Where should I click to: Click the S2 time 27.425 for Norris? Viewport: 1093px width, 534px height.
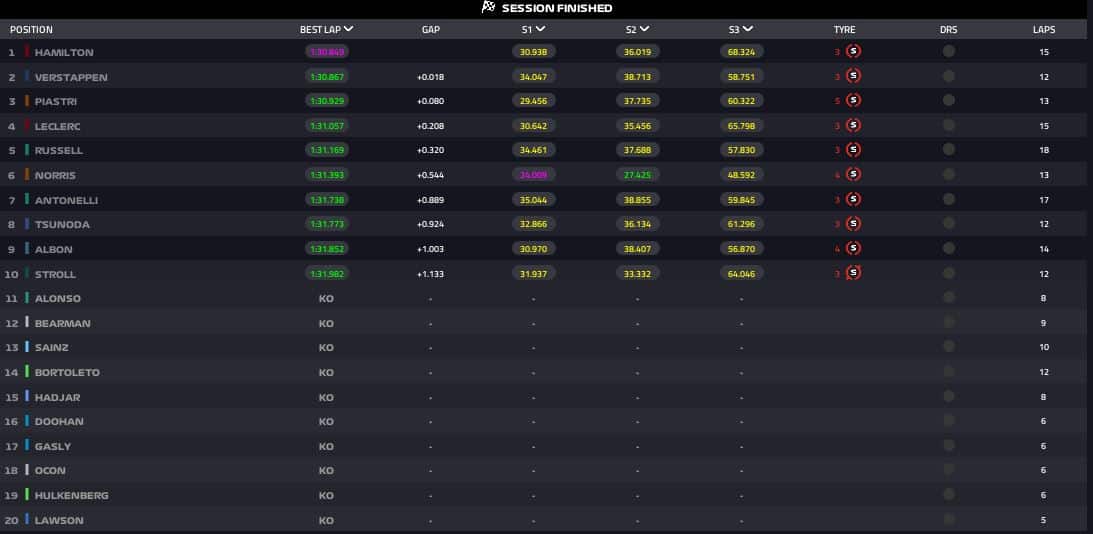pos(638,175)
